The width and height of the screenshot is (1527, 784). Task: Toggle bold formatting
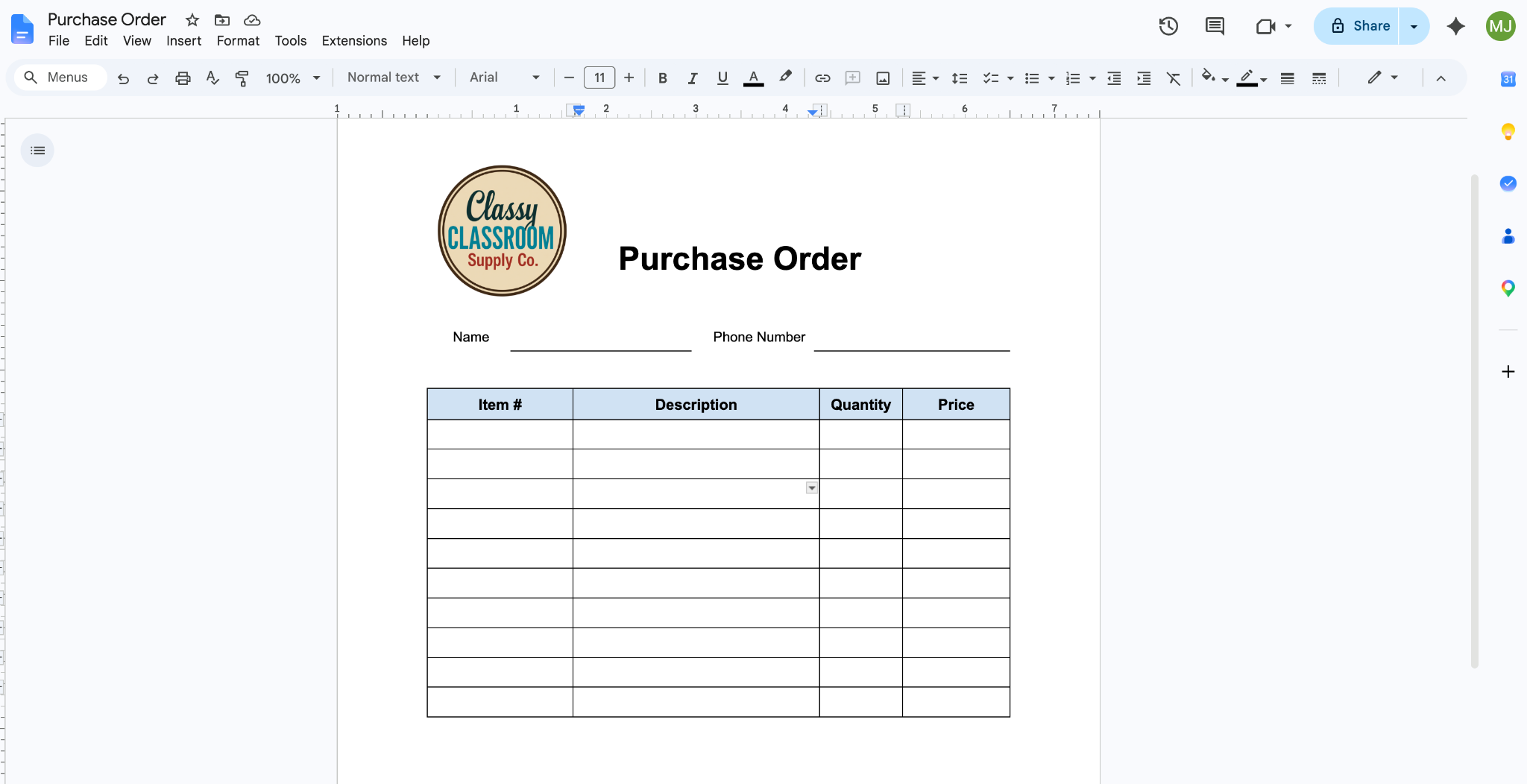(x=662, y=78)
